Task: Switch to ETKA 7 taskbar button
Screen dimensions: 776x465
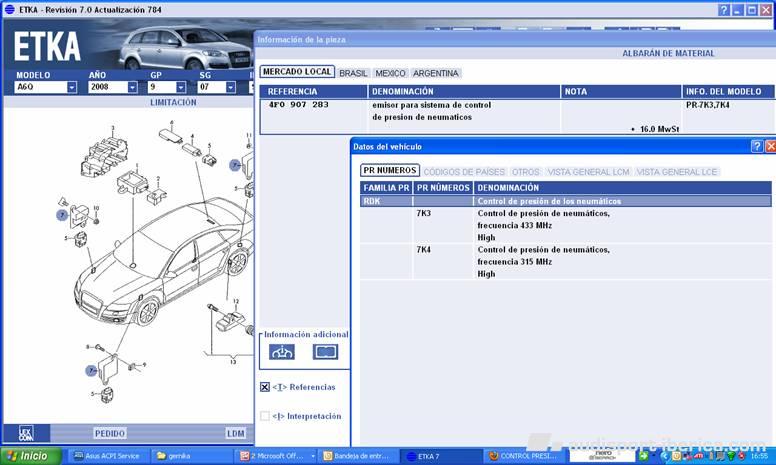Action: pyautogui.click(x=440, y=456)
